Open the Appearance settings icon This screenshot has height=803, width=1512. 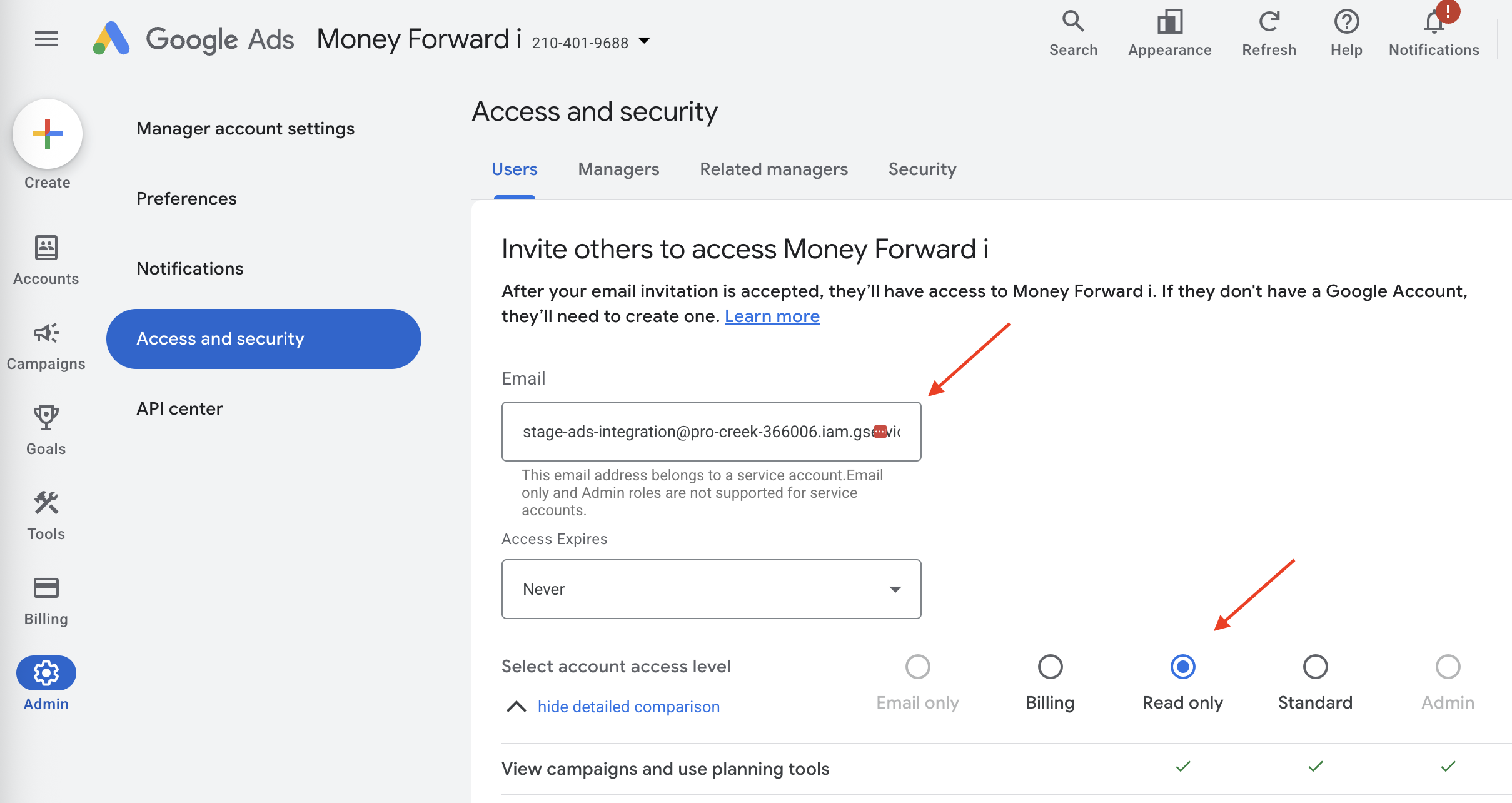[x=1169, y=22]
